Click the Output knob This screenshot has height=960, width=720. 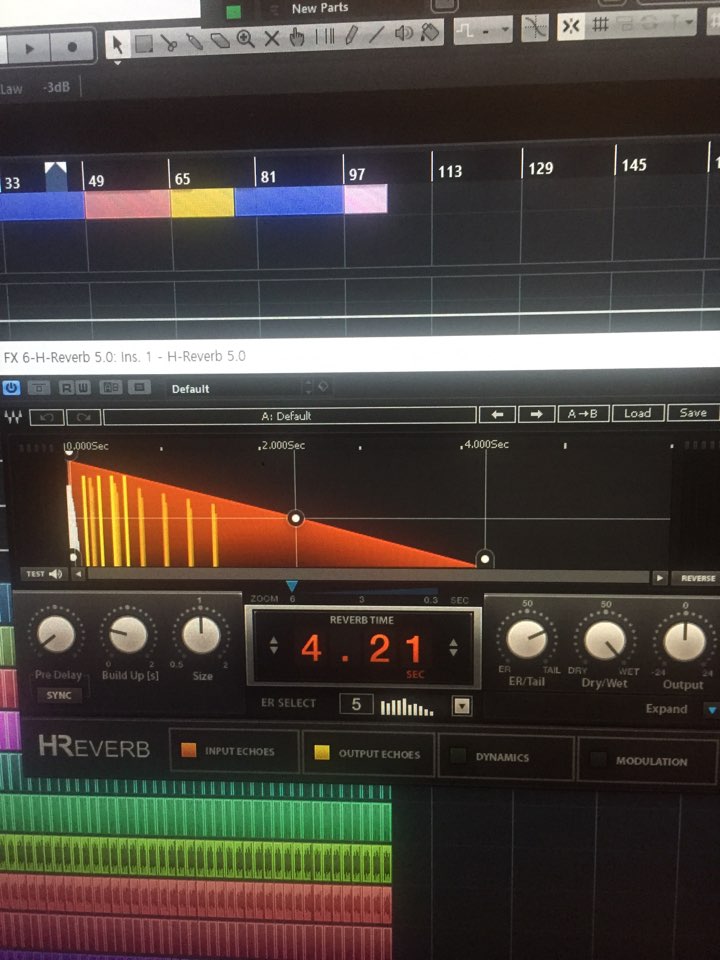(684, 641)
